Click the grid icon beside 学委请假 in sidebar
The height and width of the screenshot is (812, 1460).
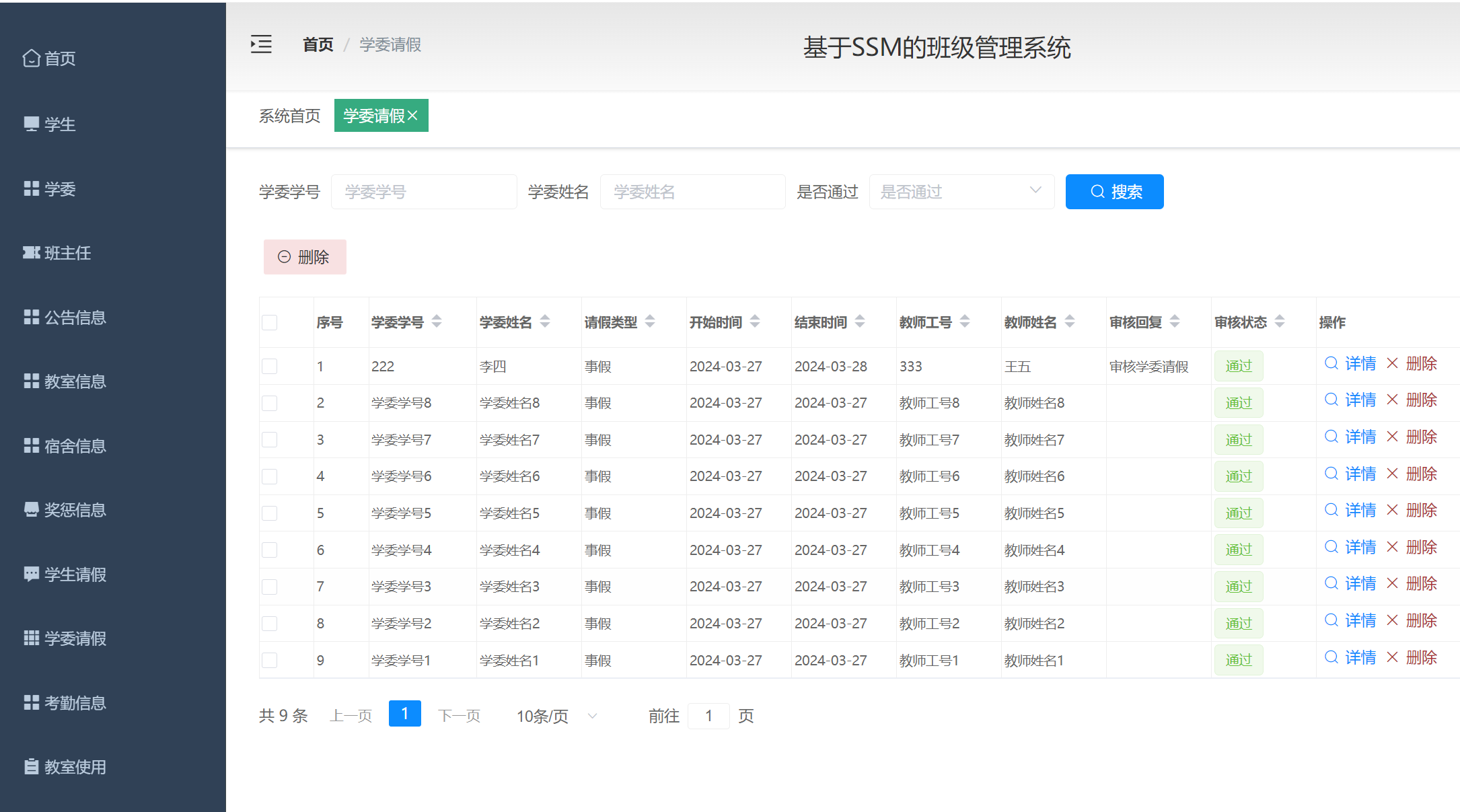[x=31, y=638]
